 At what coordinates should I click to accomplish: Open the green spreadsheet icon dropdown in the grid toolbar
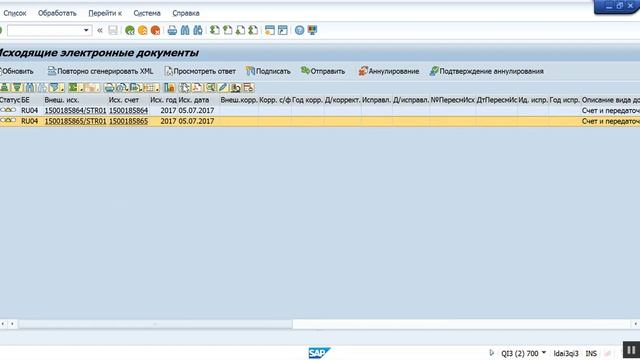pyautogui.click(x=76, y=87)
